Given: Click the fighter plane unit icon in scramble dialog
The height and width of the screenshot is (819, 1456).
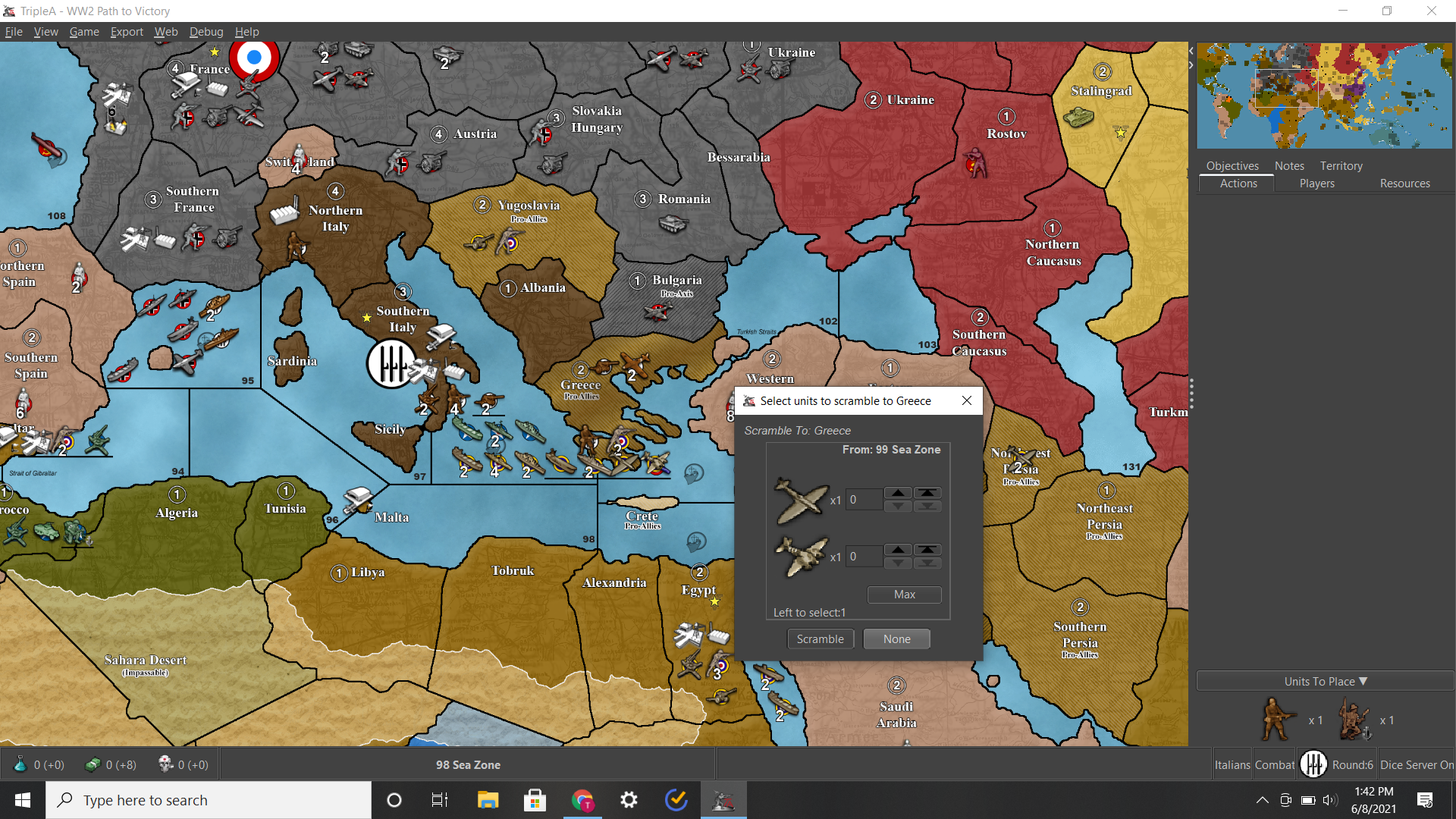Looking at the screenshot, I should [801, 500].
